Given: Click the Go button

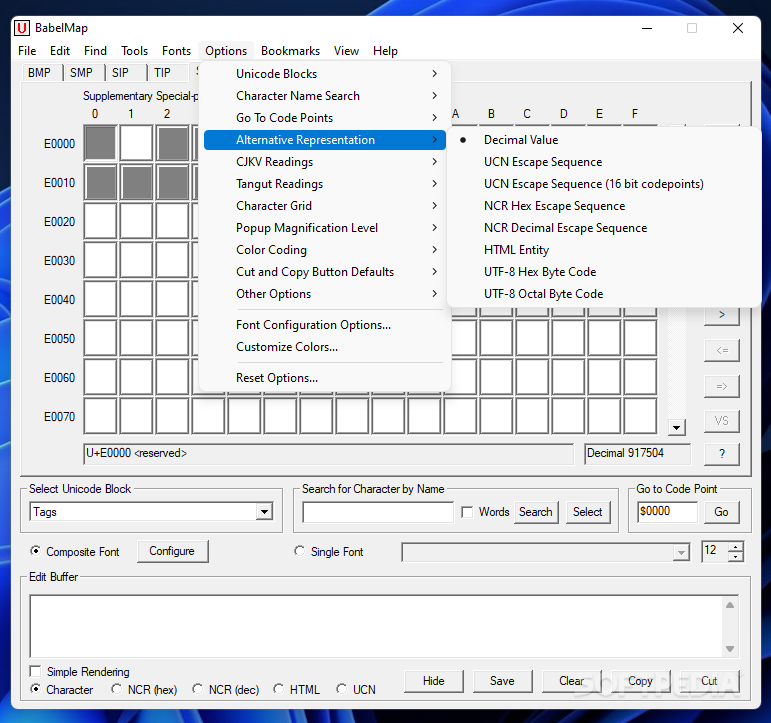Looking at the screenshot, I should pyautogui.click(x=721, y=512).
